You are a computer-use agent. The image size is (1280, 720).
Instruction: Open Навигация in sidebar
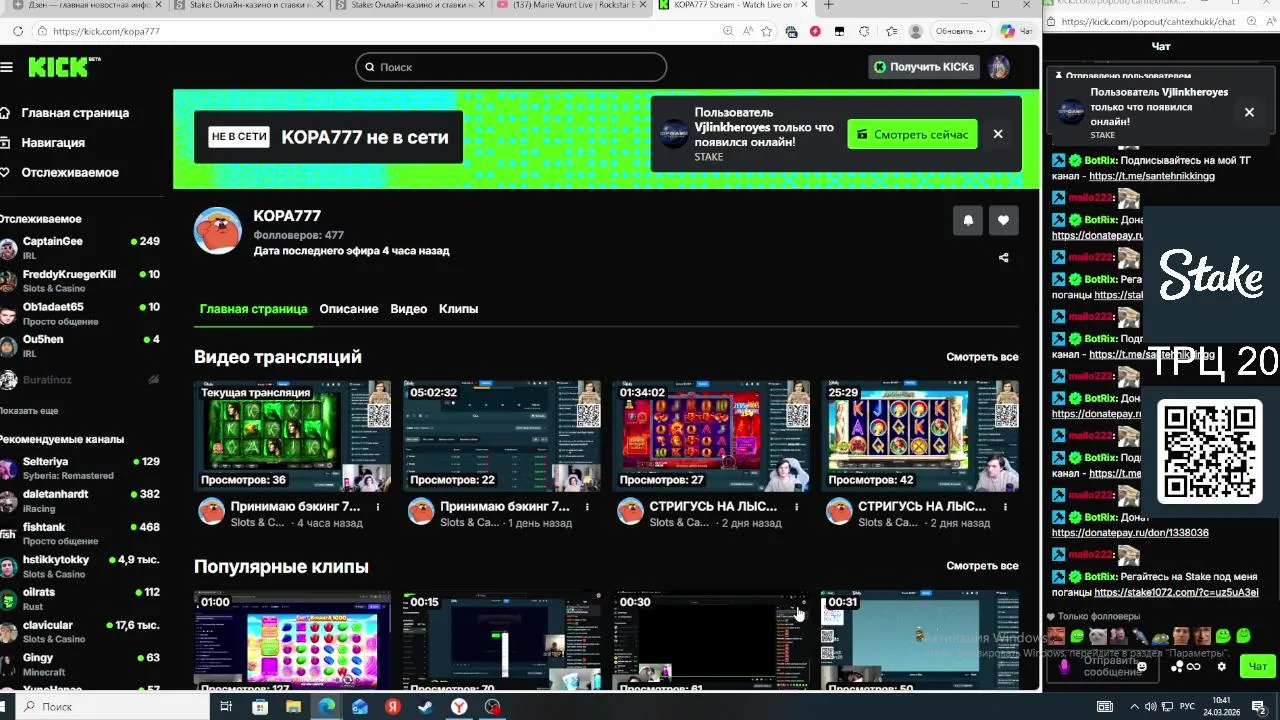(43, 143)
